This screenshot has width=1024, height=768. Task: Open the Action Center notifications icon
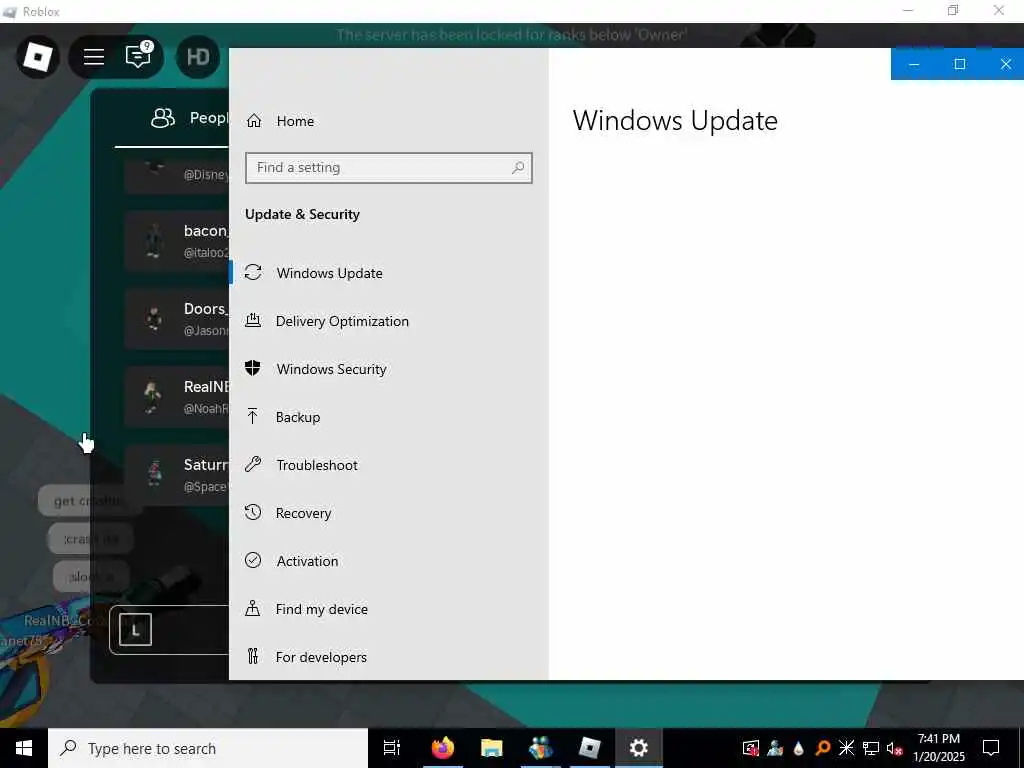[x=991, y=748]
